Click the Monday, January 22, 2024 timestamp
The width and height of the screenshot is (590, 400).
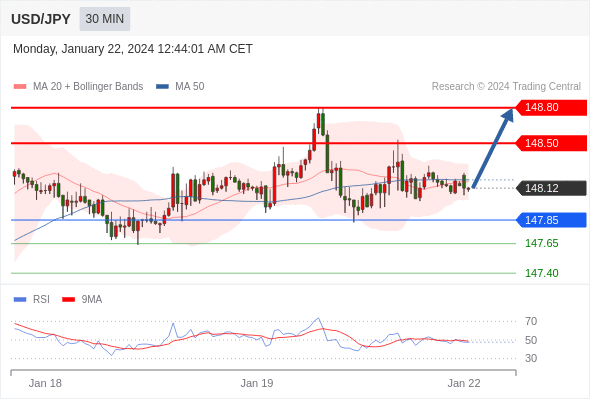[x=133, y=49]
